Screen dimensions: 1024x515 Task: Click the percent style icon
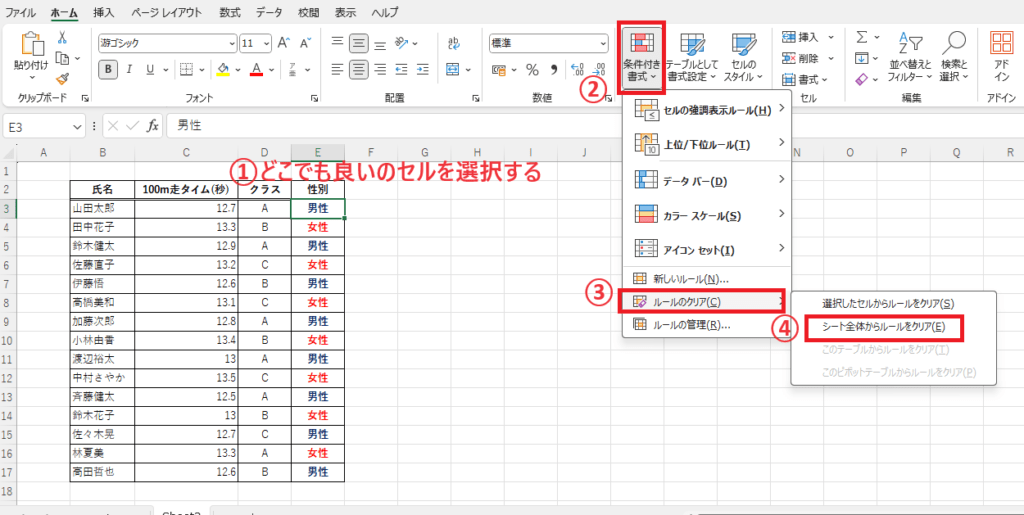(x=533, y=69)
